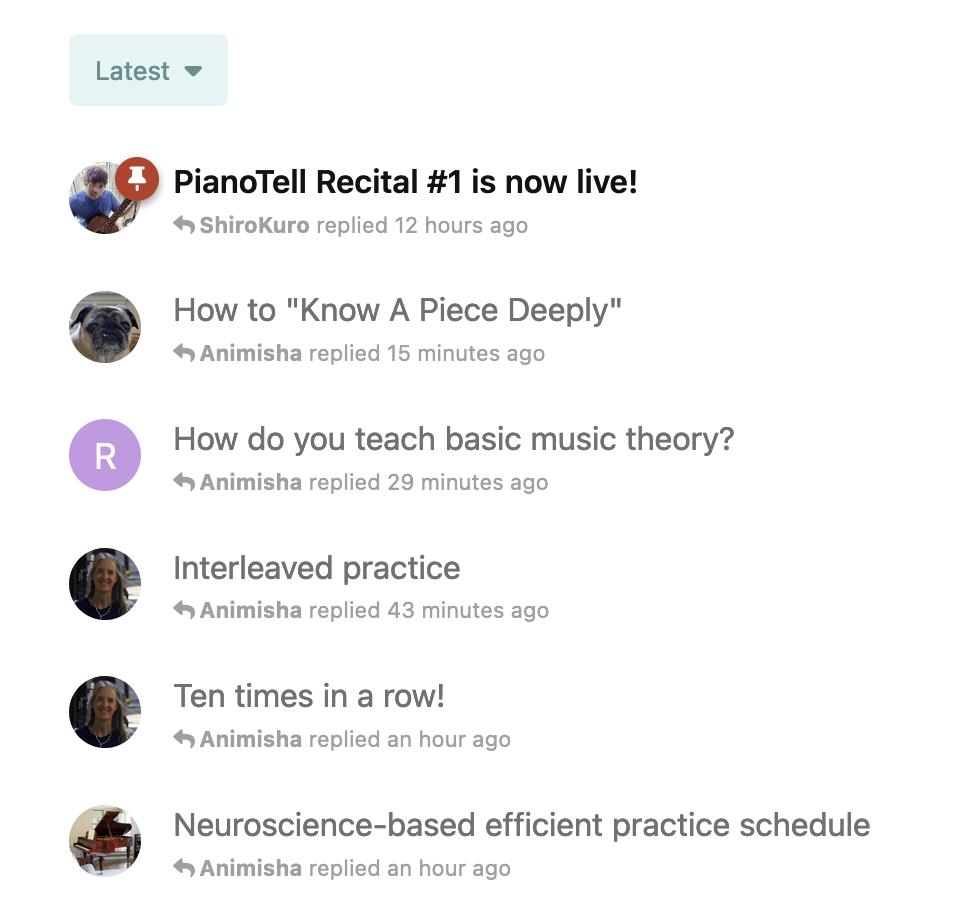Viewport: 962px width, 912px height.
Task: Click the purple R avatar circle
Action: 105,455
